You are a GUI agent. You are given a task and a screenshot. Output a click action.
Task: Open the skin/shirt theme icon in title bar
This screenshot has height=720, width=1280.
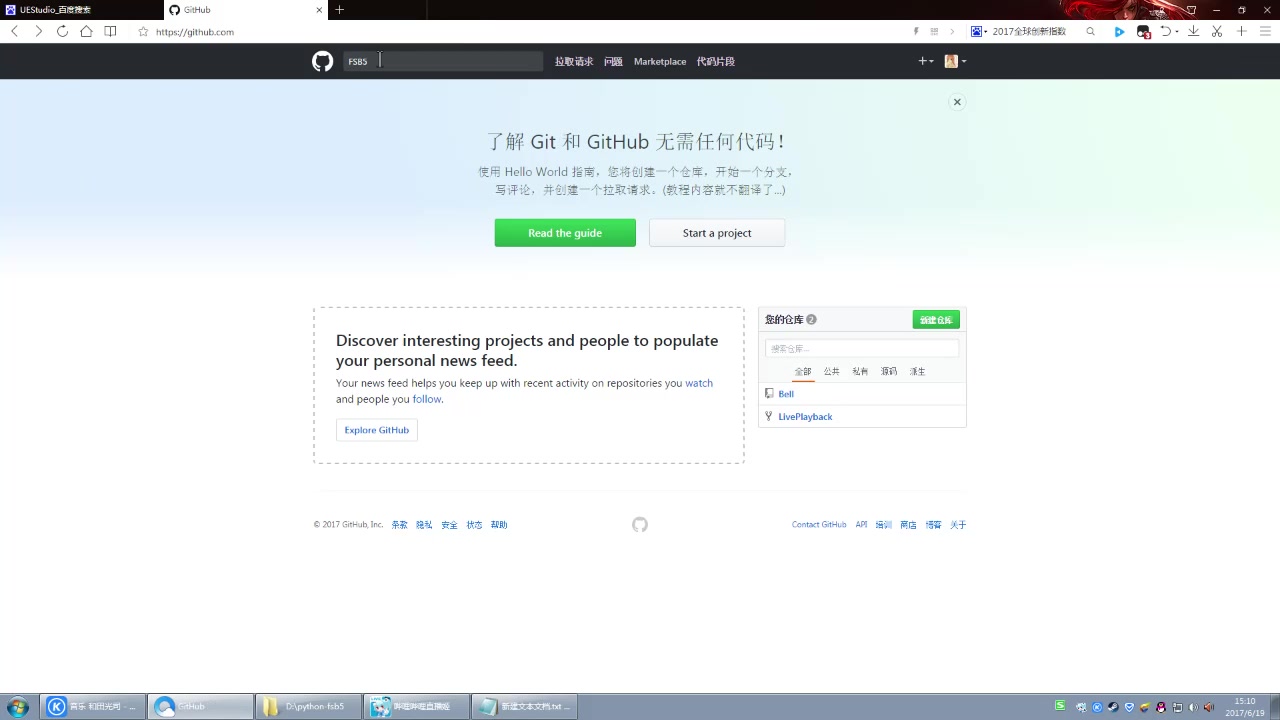pos(1191,10)
